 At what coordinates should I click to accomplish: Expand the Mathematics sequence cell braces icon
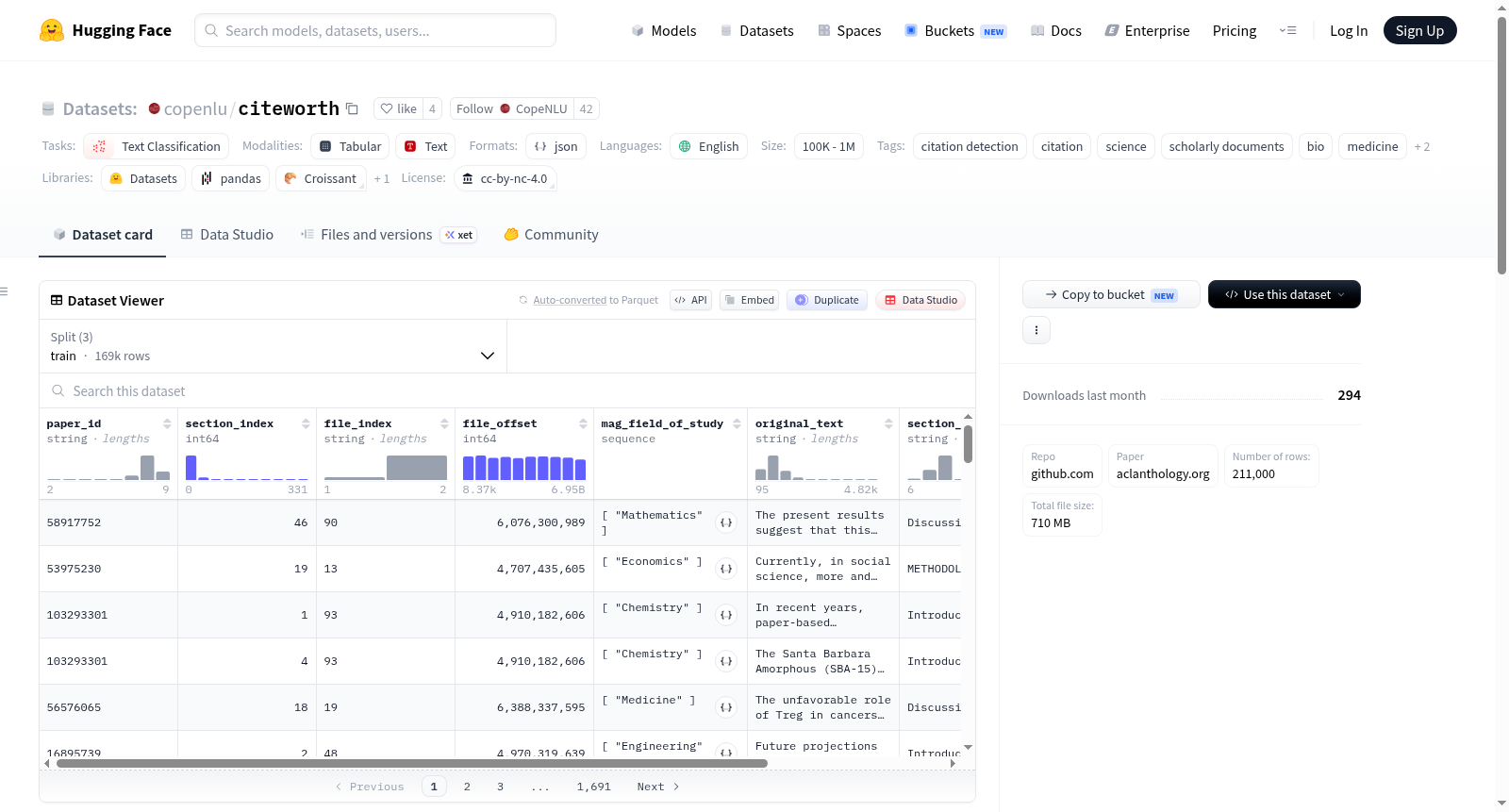(726, 522)
